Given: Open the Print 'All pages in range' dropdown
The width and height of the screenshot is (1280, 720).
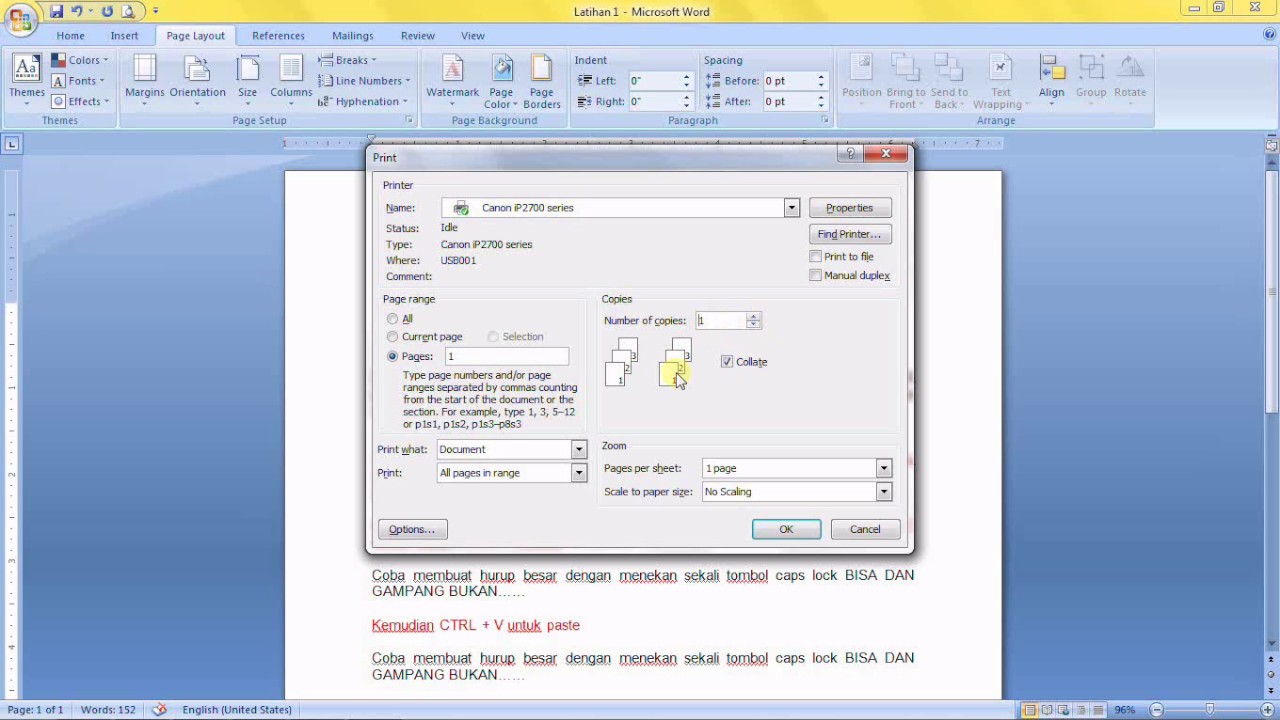Looking at the screenshot, I should (x=578, y=473).
